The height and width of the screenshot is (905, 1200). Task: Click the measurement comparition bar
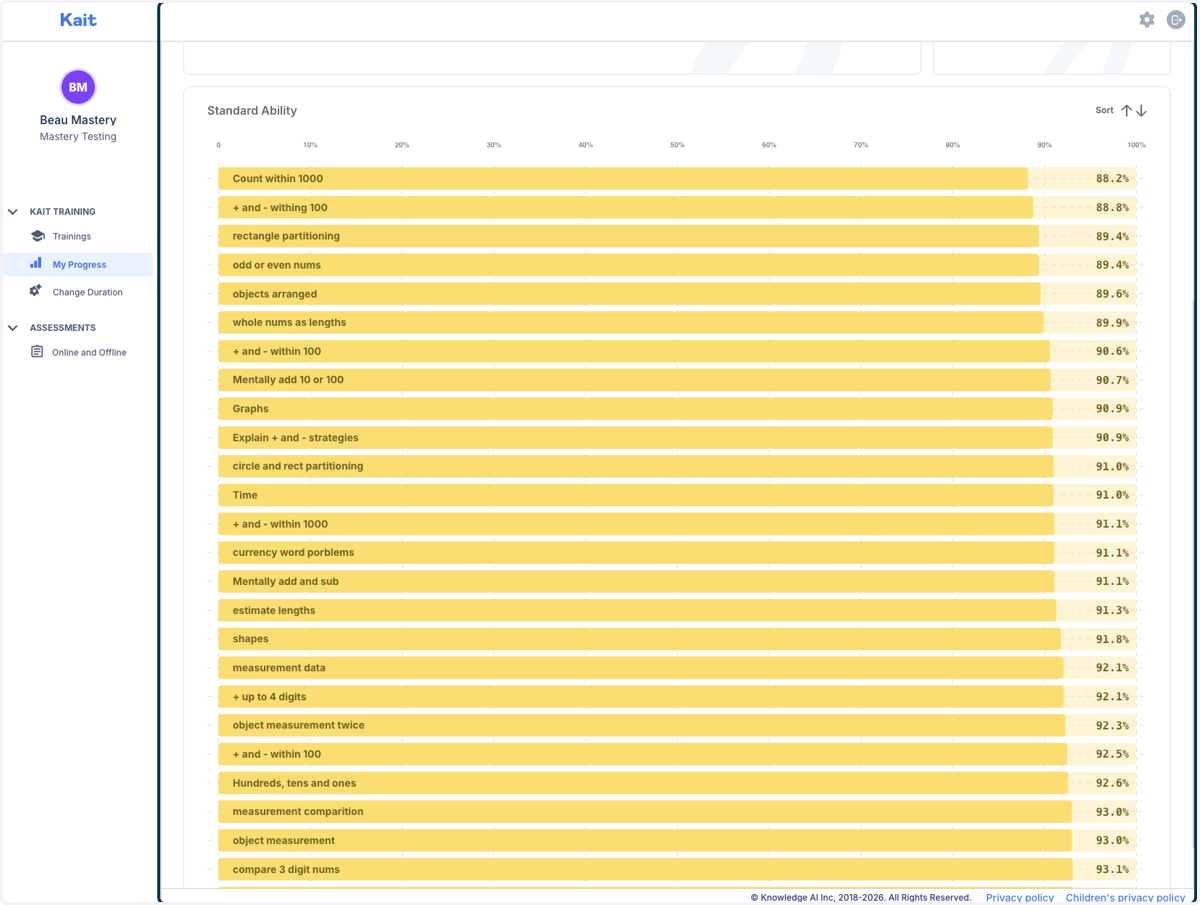pyautogui.click(x=645, y=812)
